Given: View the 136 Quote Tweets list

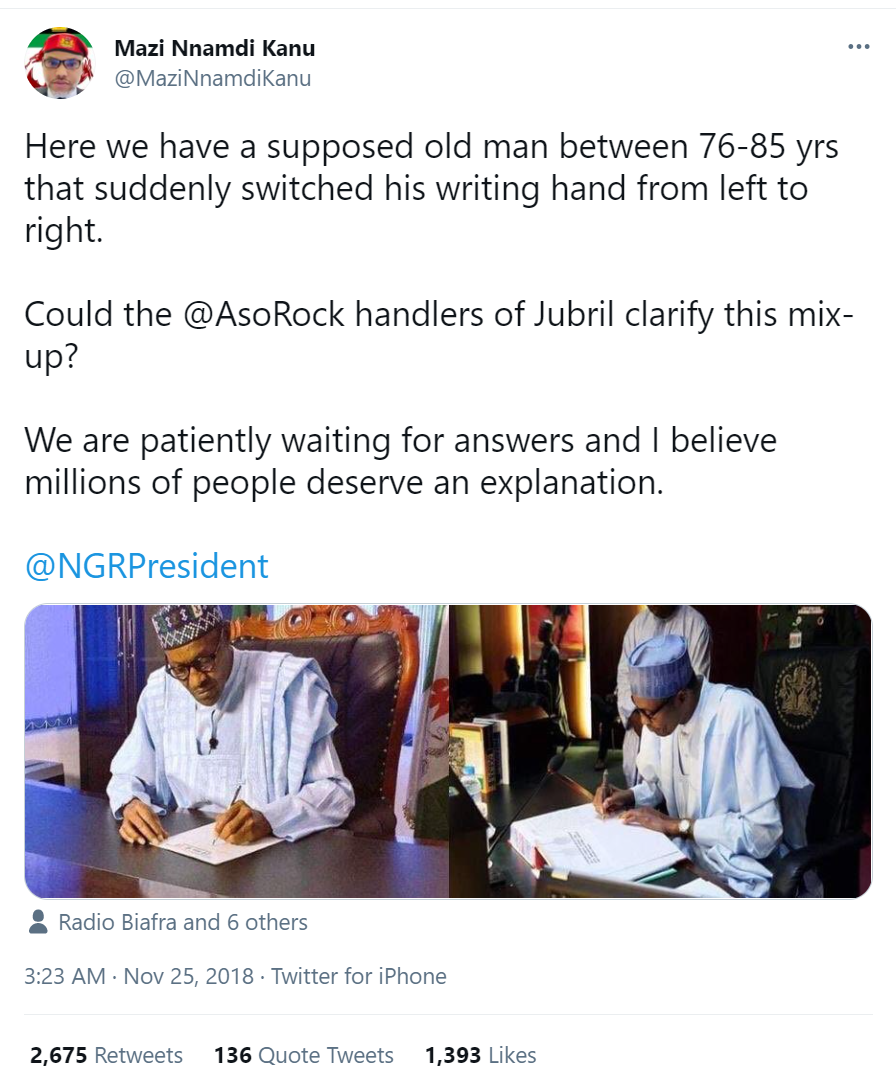Looking at the screenshot, I should pyautogui.click(x=304, y=1055).
